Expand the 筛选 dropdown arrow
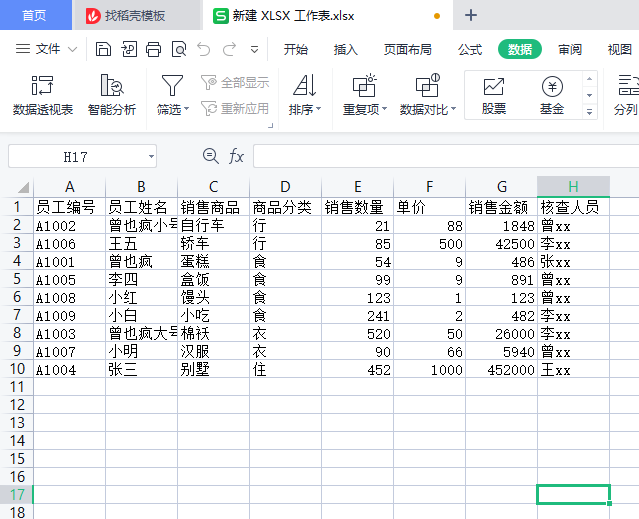This screenshot has width=639, height=519. tap(186, 109)
